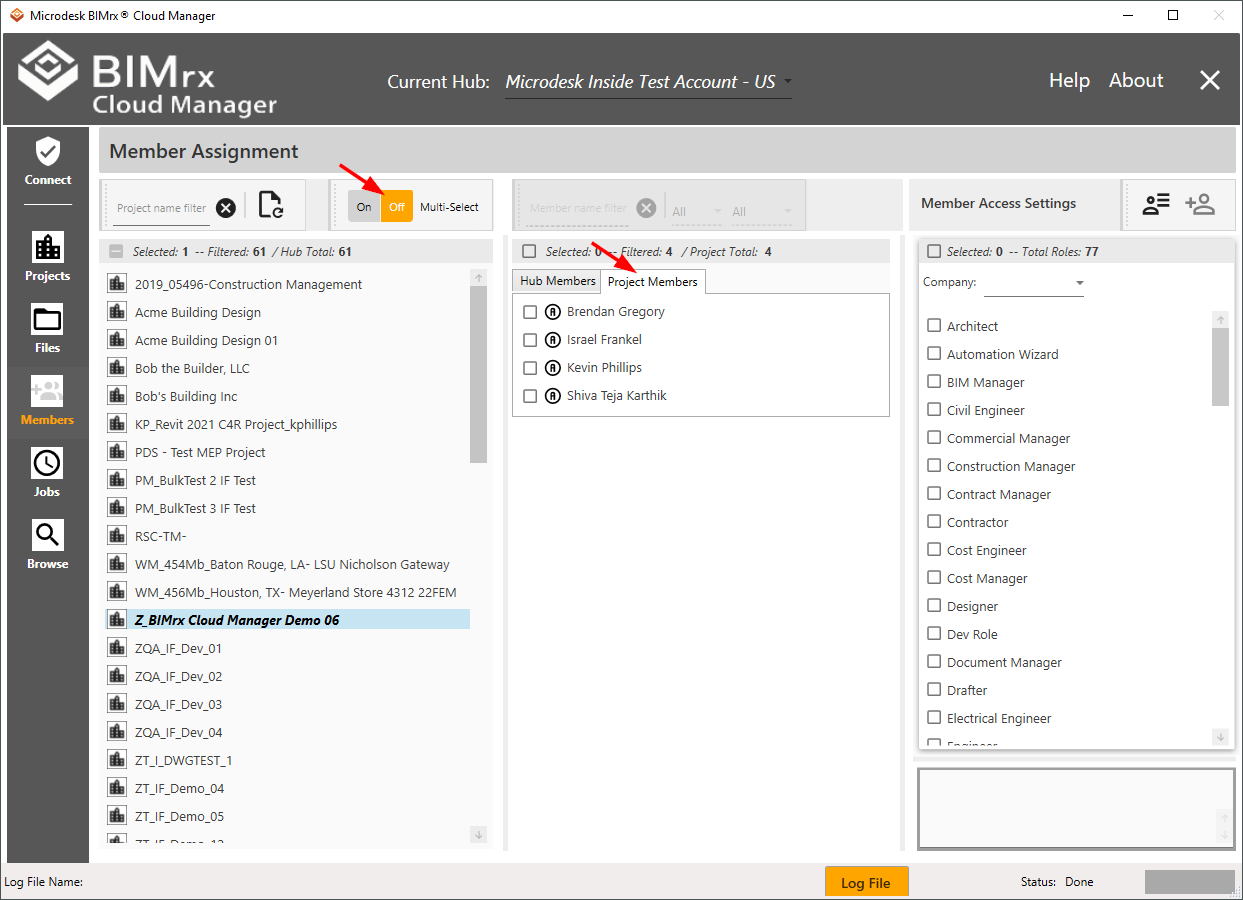Screen dimensions: 1243x900
Task: Open the second All filter dropdown
Action: (x=762, y=211)
